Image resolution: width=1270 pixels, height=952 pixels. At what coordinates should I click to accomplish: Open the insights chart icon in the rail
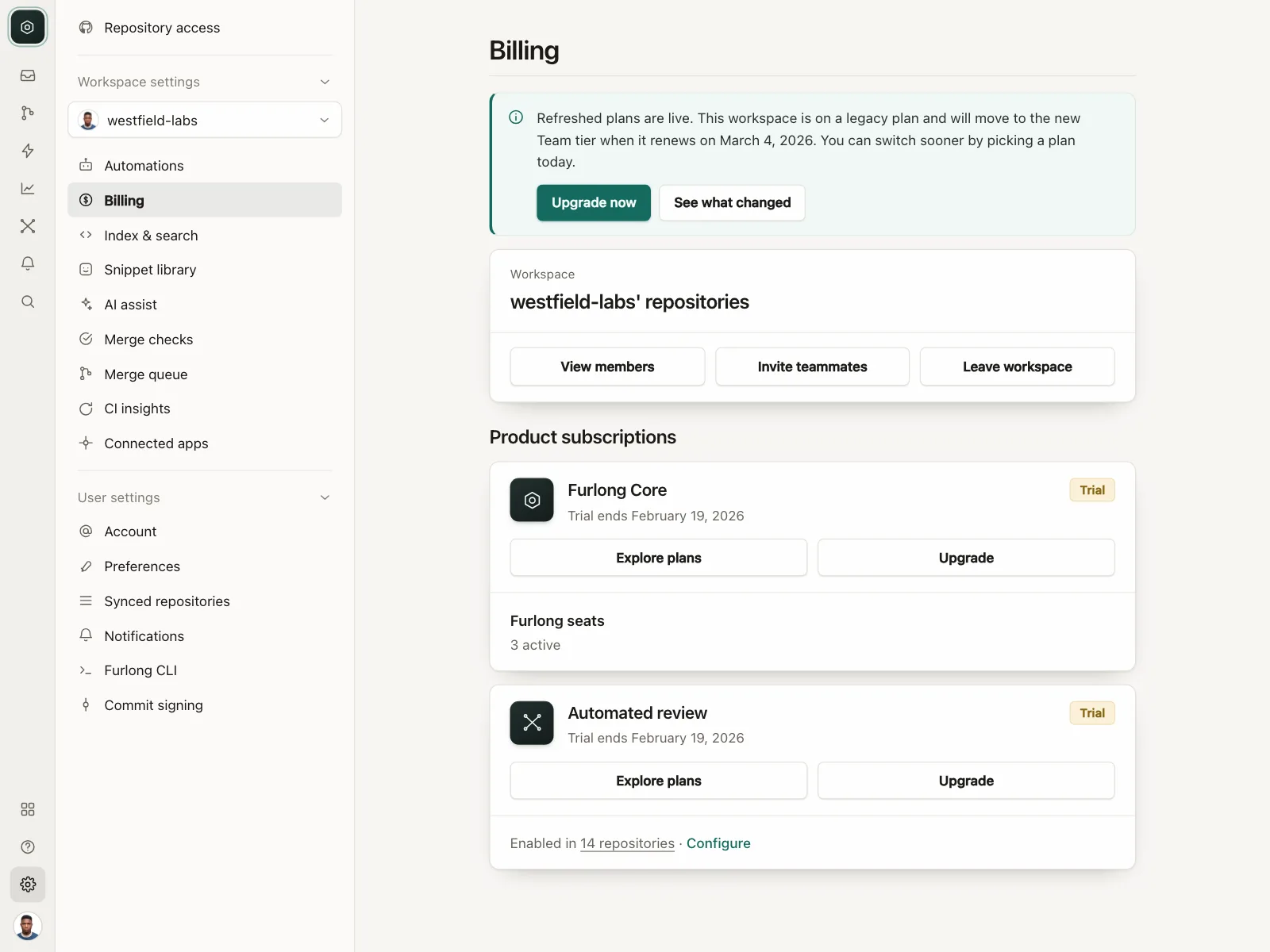tap(28, 188)
